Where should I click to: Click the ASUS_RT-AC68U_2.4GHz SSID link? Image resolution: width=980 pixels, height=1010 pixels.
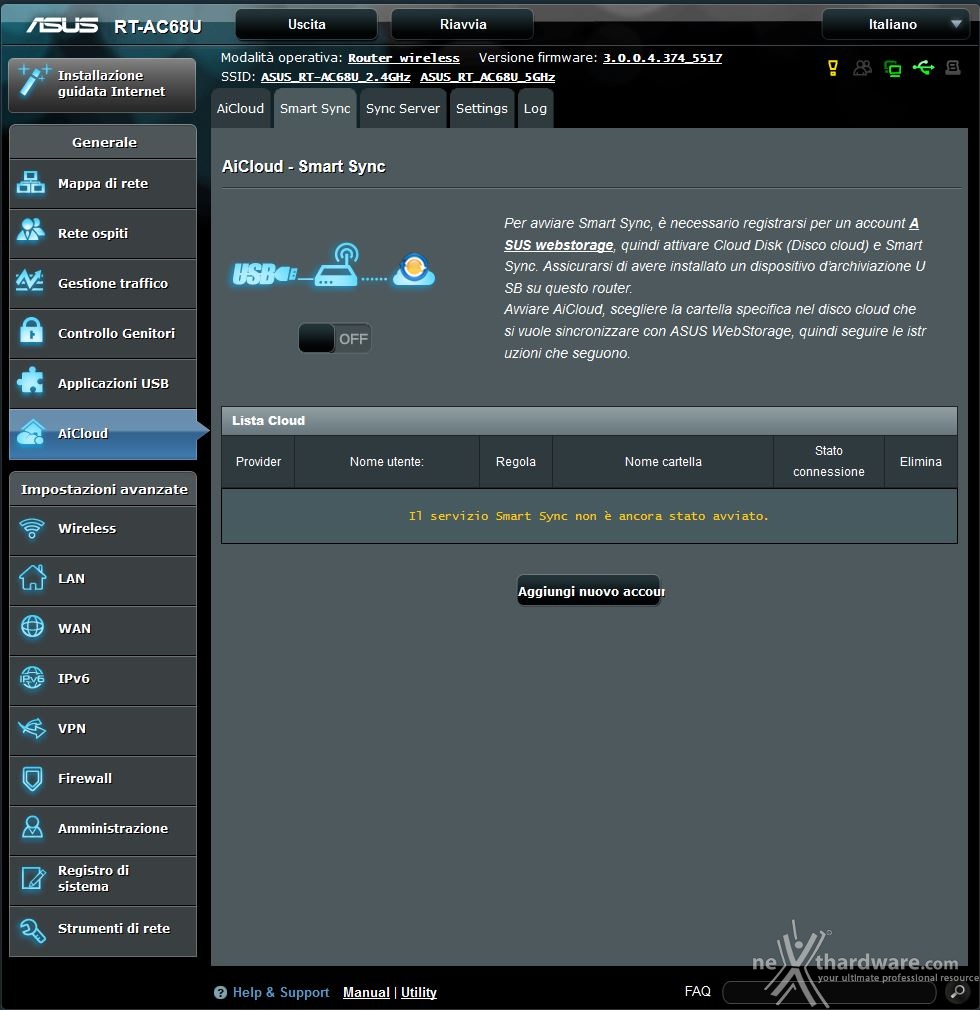336,77
